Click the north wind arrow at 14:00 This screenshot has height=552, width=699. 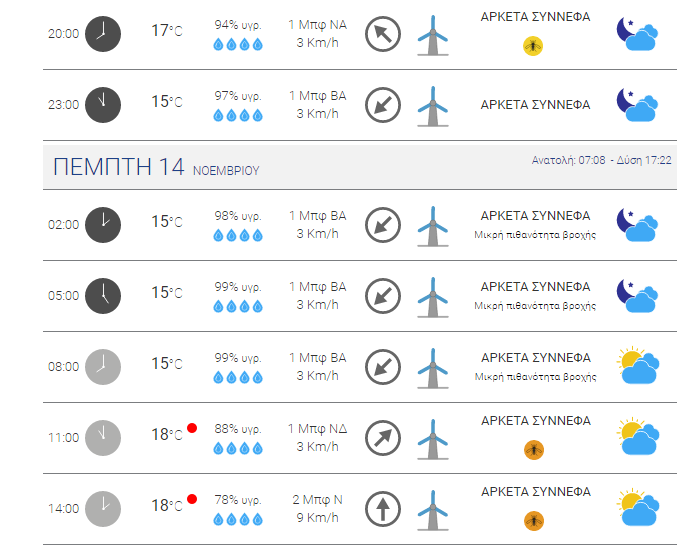pos(382,509)
